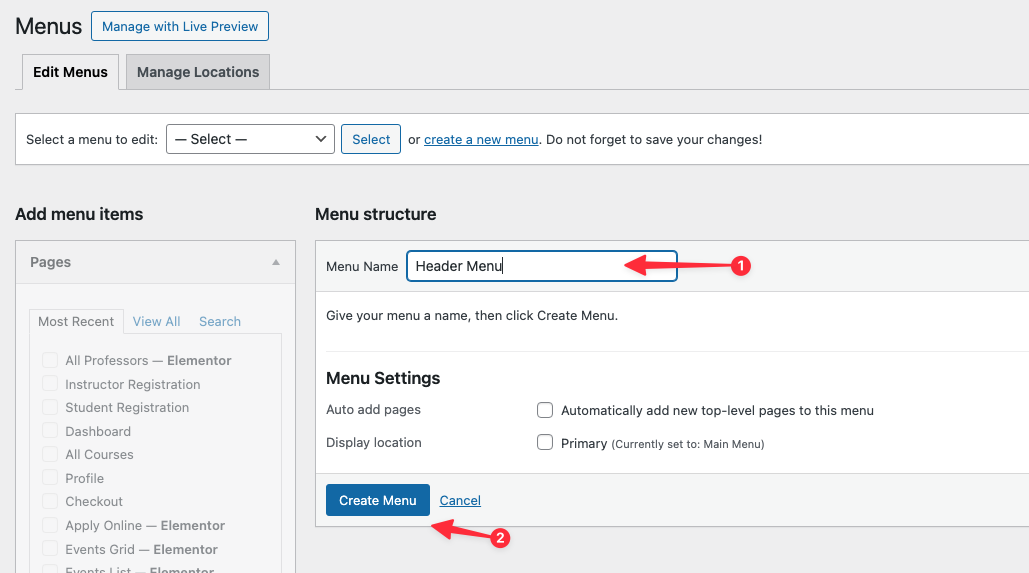Click the Select button
The image size is (1029, 573).
pyautogui.click(x=371, y=139)
